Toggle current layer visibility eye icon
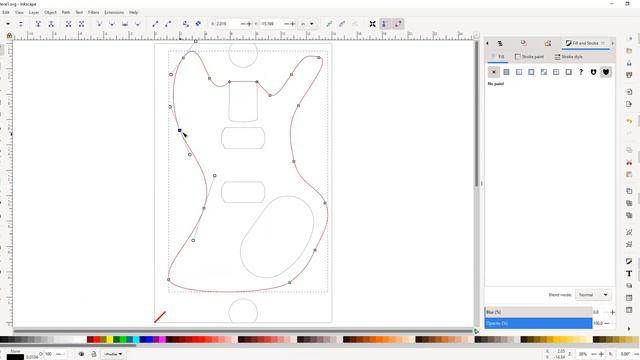This screenshot has height=360, width=640. tap(81, 354)
